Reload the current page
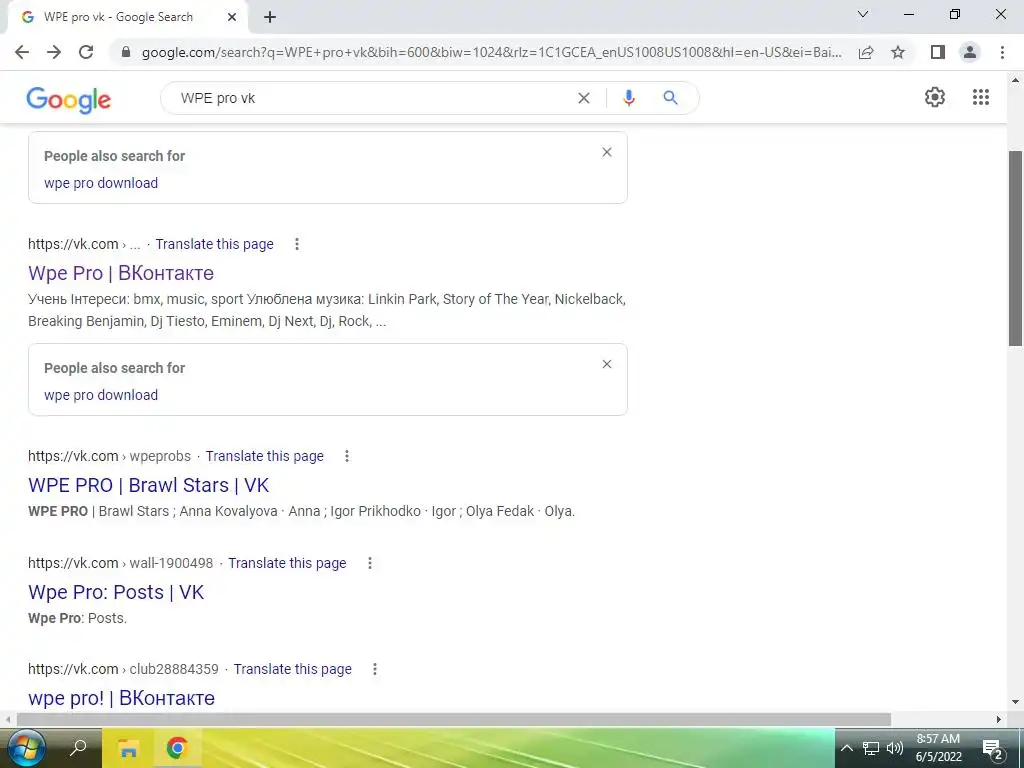 86,52
